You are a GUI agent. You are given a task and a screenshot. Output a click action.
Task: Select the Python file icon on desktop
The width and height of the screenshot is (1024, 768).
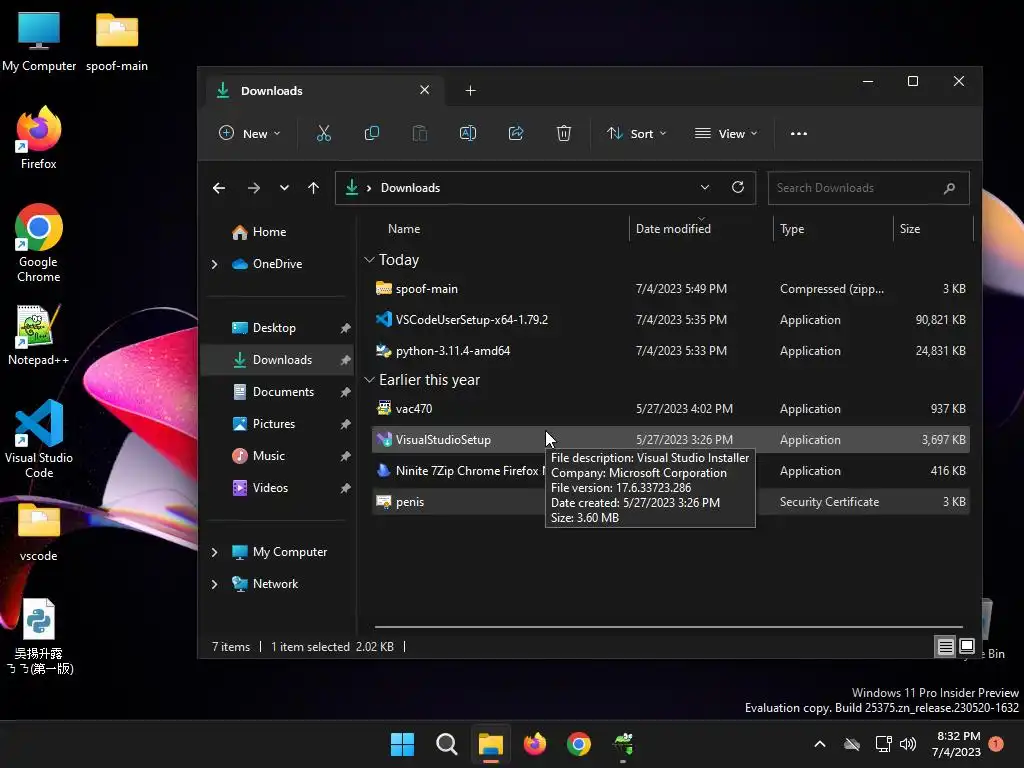pos(39,637)
